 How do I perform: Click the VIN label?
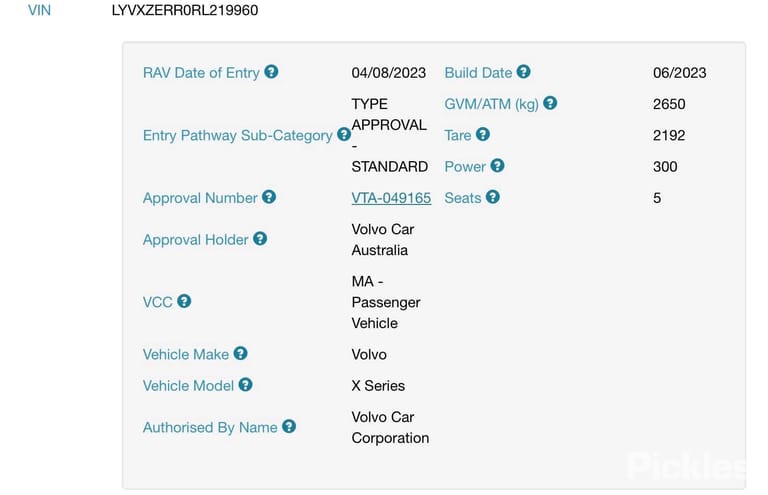[39, 10]
